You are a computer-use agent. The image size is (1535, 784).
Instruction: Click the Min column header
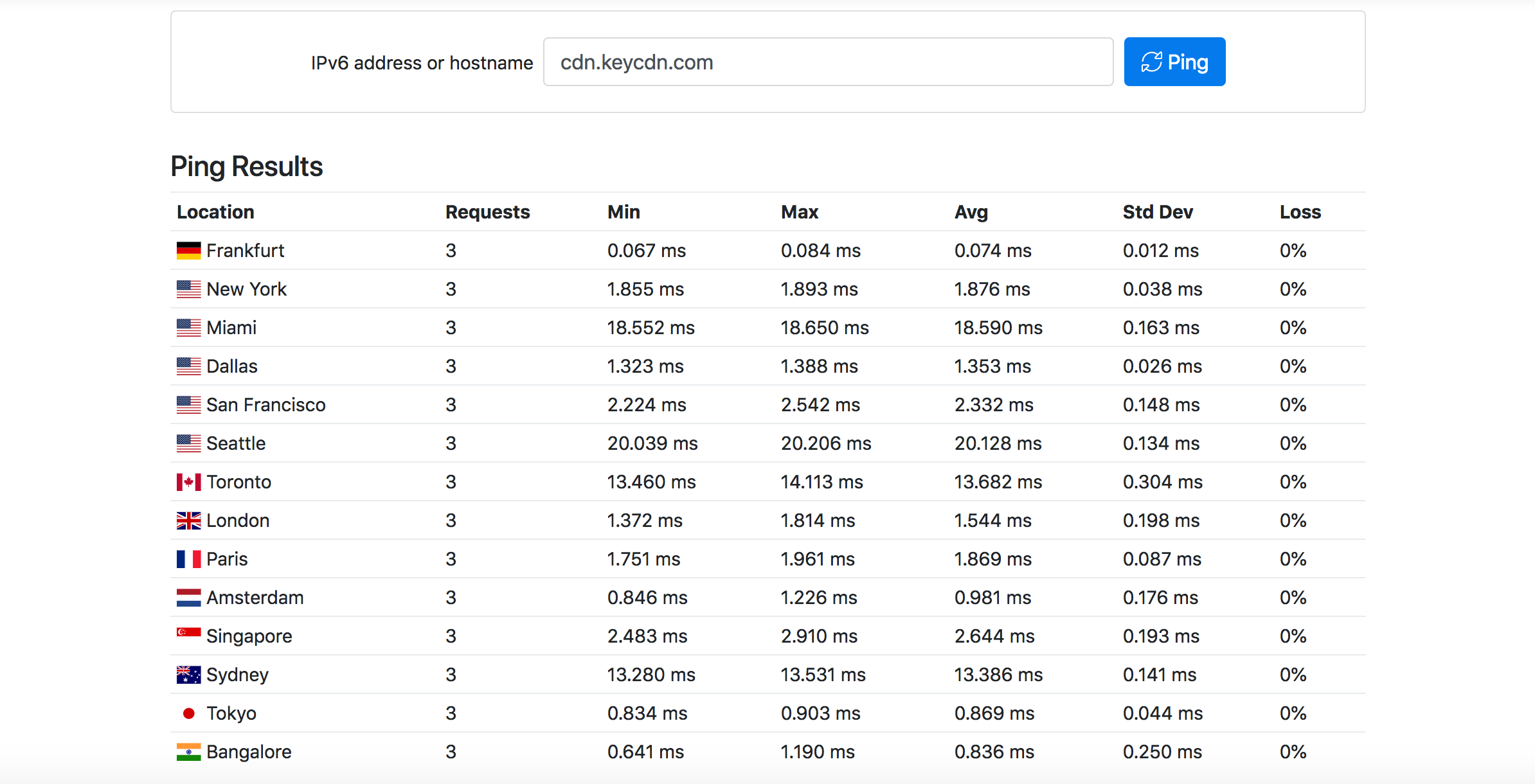click(x=624, y=212)
